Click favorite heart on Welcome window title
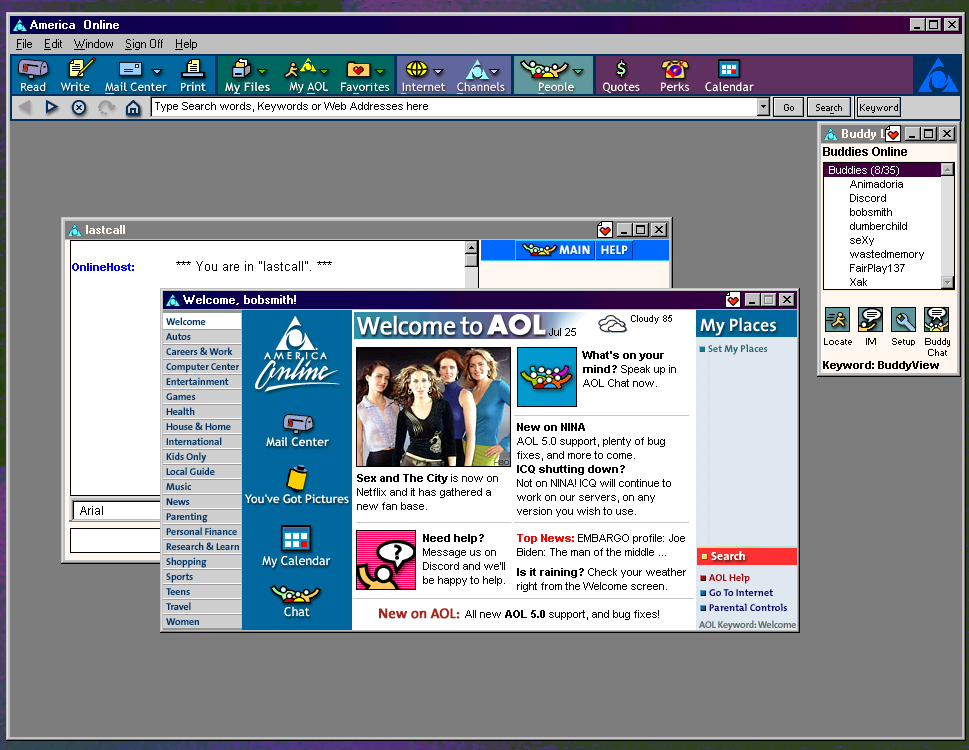The height and width of the screenshot is (750, 969). point(733,300)
